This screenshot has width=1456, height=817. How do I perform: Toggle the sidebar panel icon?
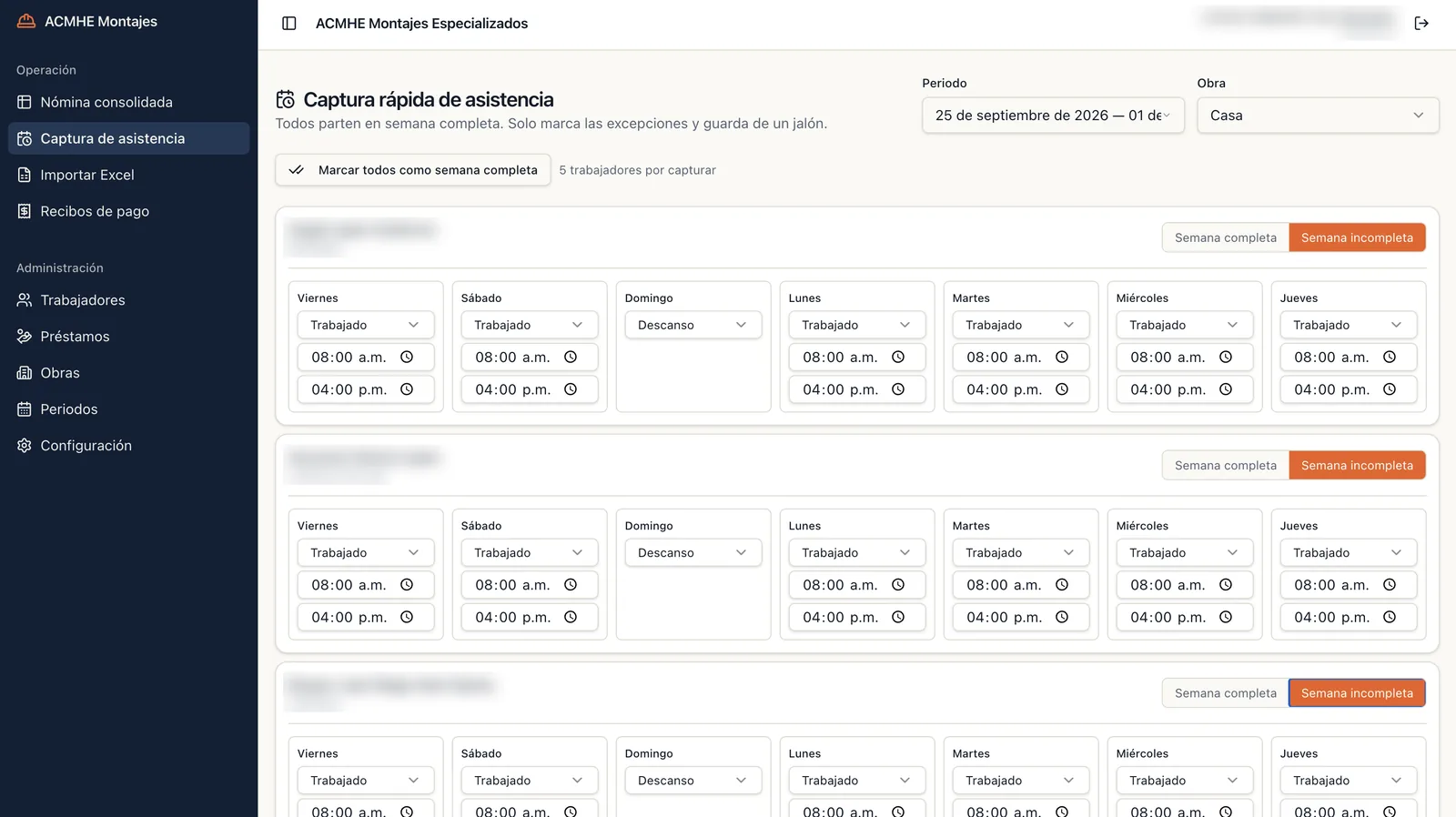click(289, 24)
